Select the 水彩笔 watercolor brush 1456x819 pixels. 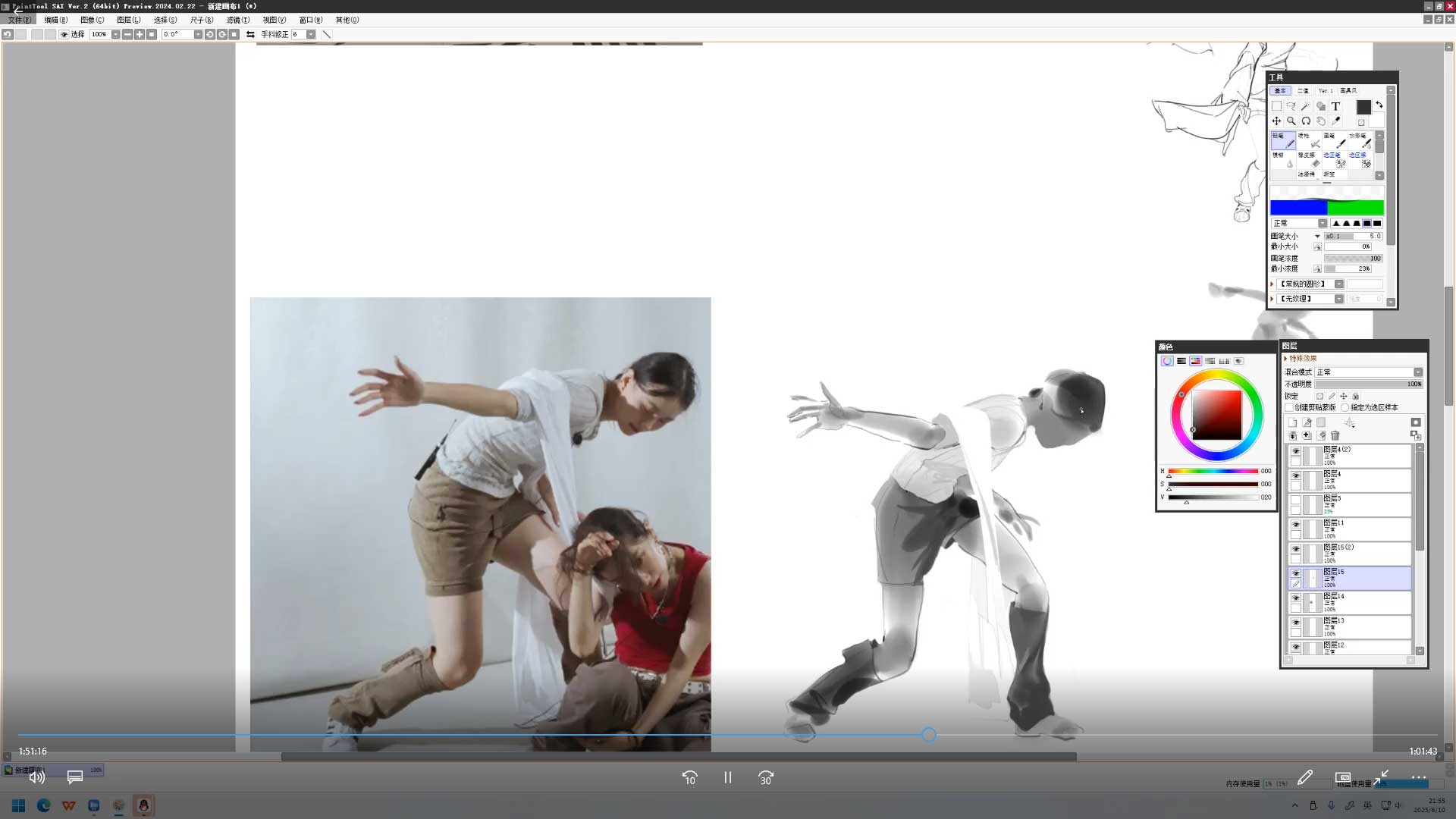pos(1359,140)
